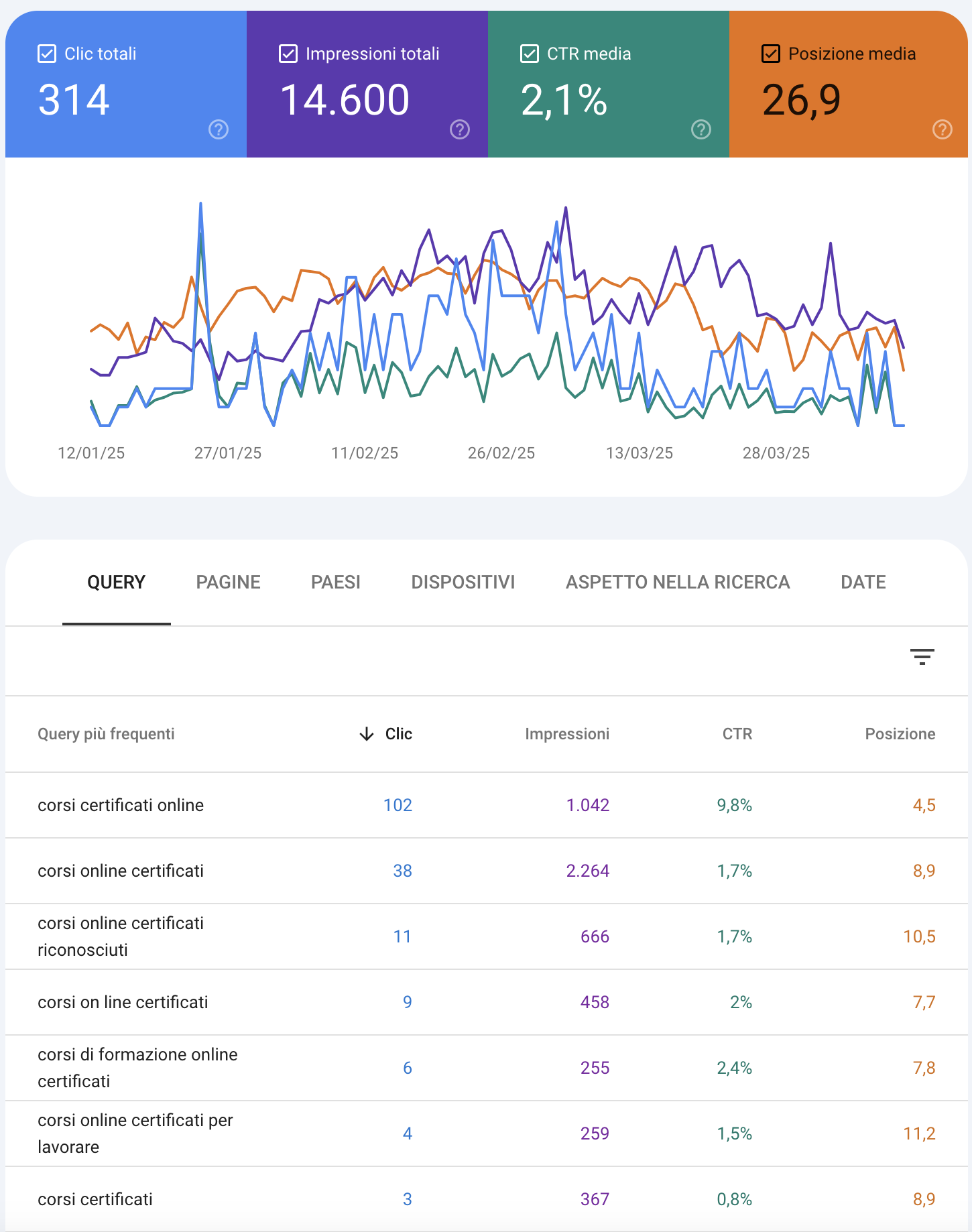Open Posizione media help icon
972x1232 pixels.
(x=943, y=129)
